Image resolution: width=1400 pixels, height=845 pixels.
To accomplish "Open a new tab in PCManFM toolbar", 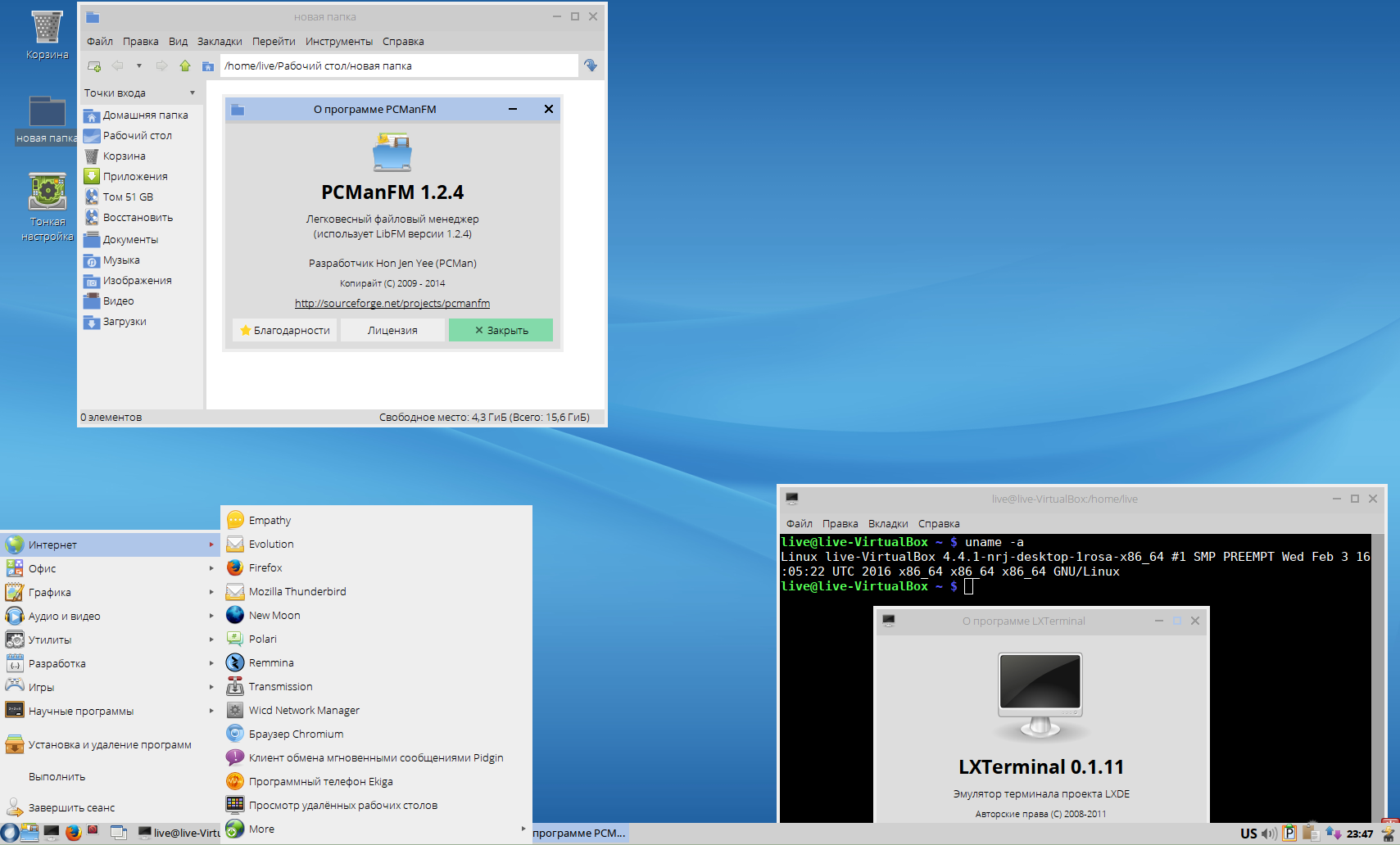I will (94, 66).
